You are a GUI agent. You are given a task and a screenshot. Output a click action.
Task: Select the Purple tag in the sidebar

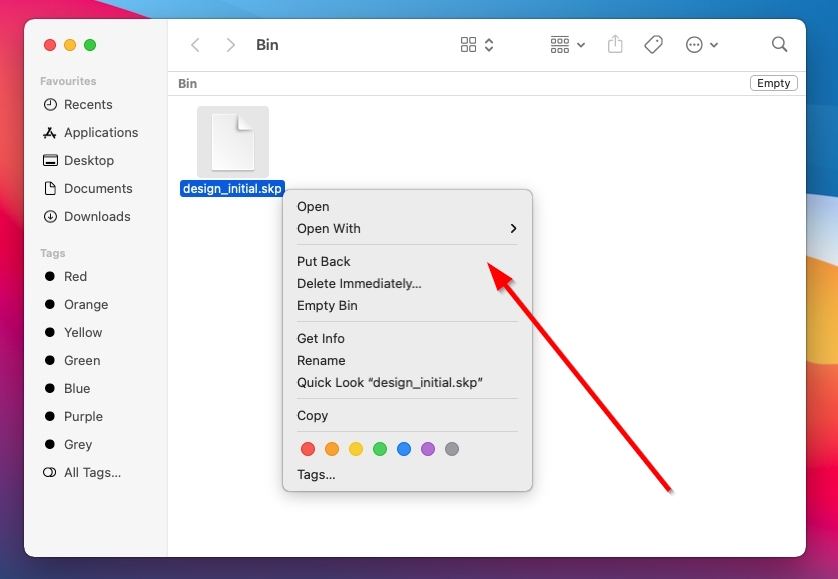[83, 416]
